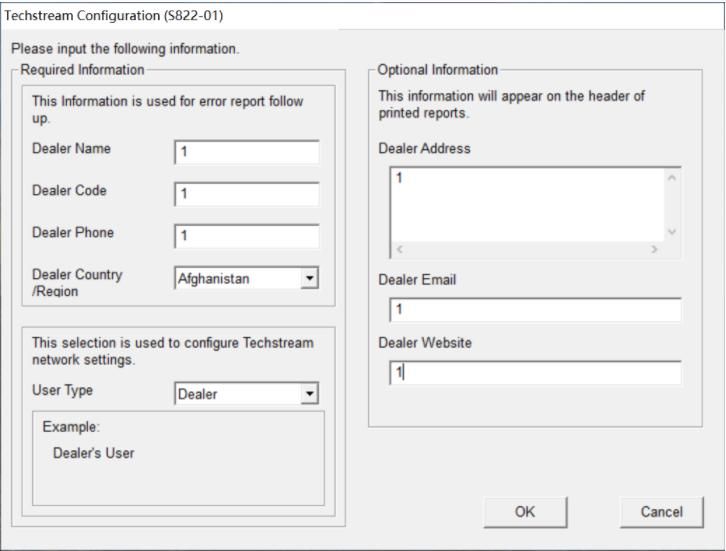This screenshot has height=551, width=726.
Task: Click the Dealer's User example text
Action: (94, 453)
